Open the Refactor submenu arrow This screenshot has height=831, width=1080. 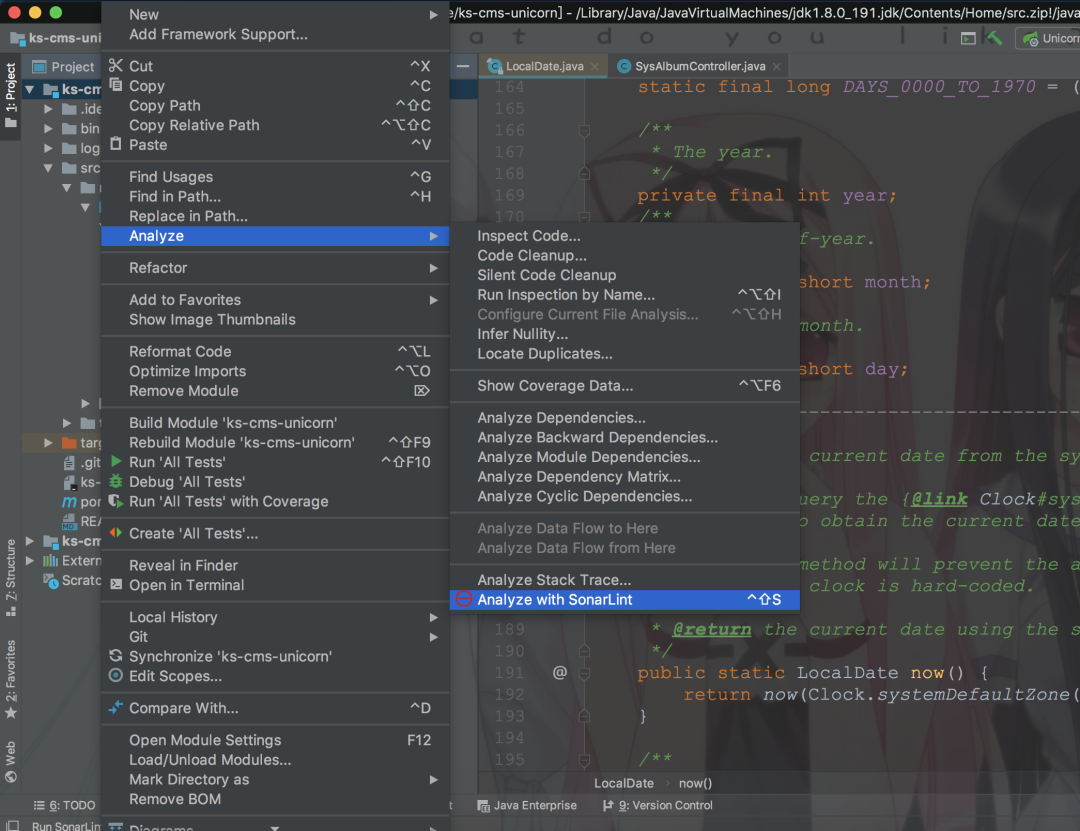pos(433,268)
